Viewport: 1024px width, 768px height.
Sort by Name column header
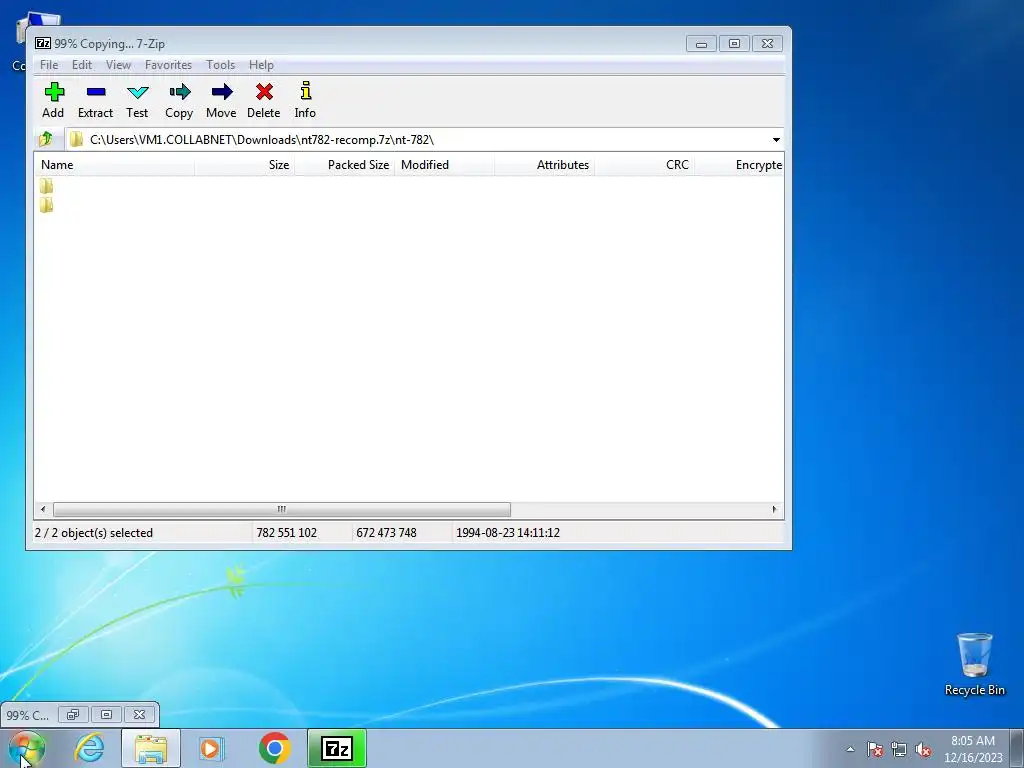(x=114, y=165)
